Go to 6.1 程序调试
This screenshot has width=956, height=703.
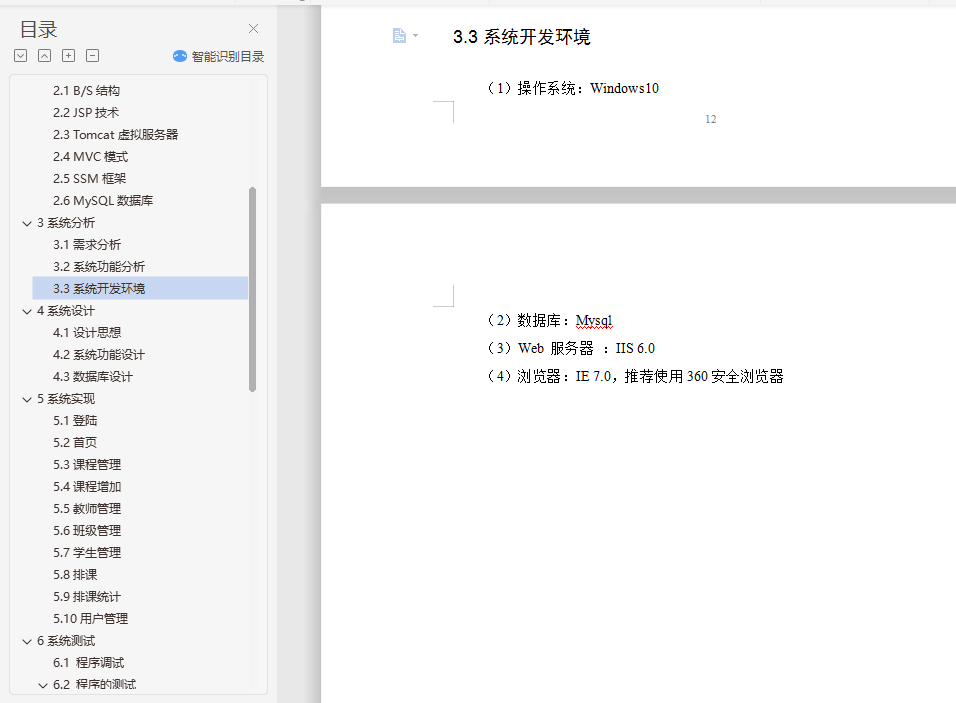point(88,663)
